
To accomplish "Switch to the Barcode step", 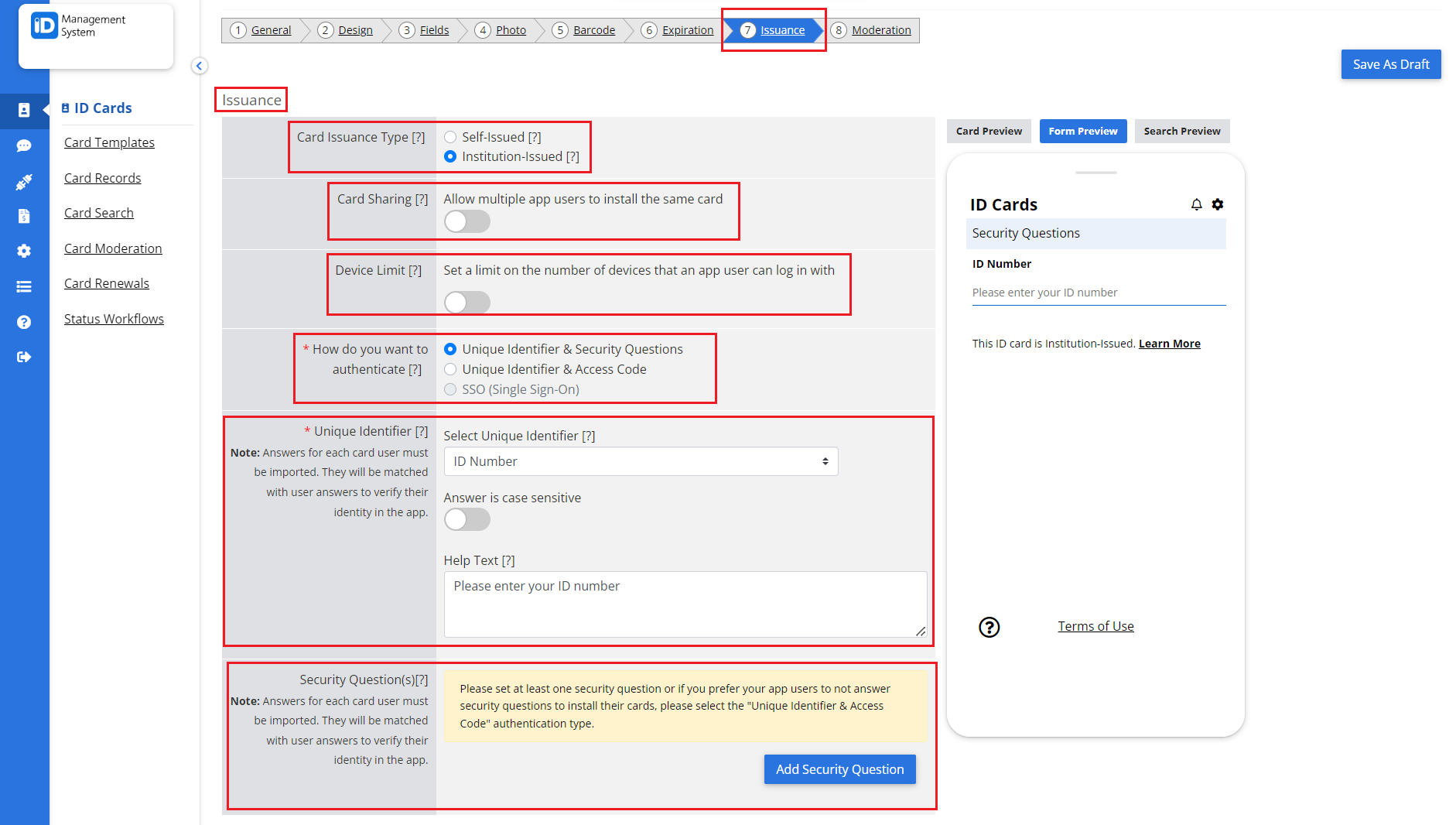I will (593, 29).
